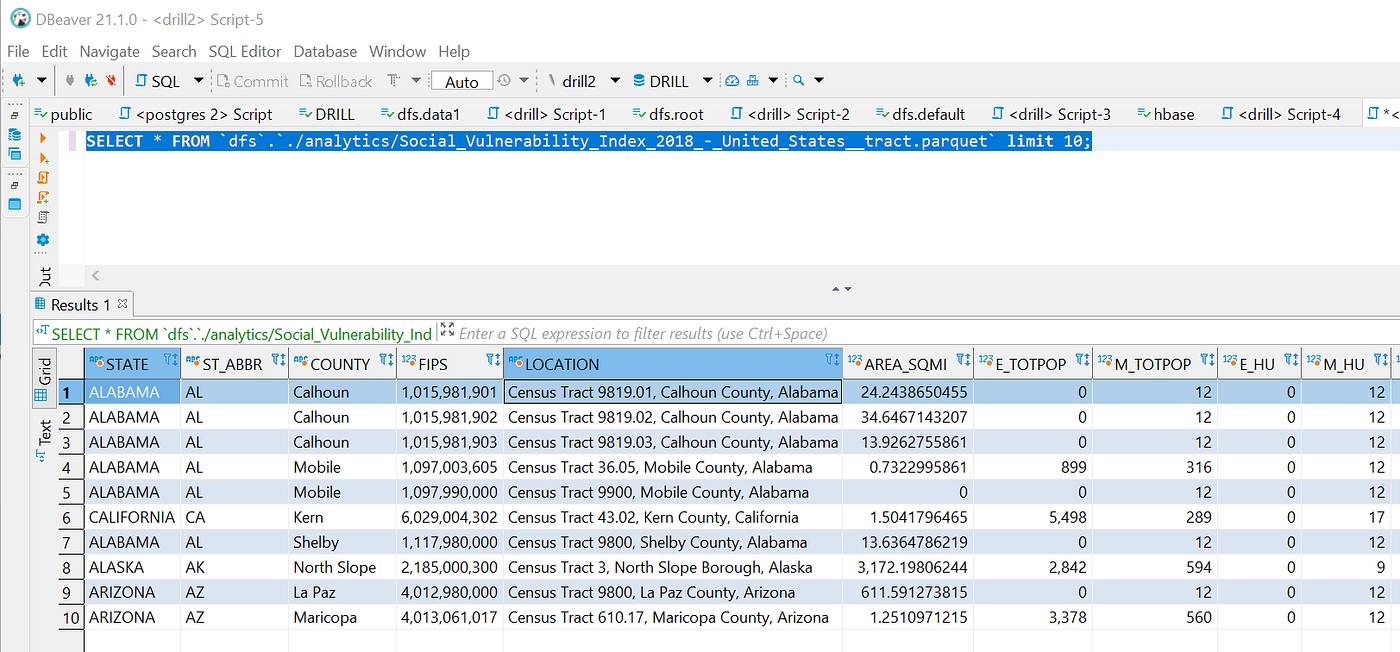Open the dashboard monitoring icon in the toolbar
This screenshot has width=1400, height=652.
coord(732,80)
